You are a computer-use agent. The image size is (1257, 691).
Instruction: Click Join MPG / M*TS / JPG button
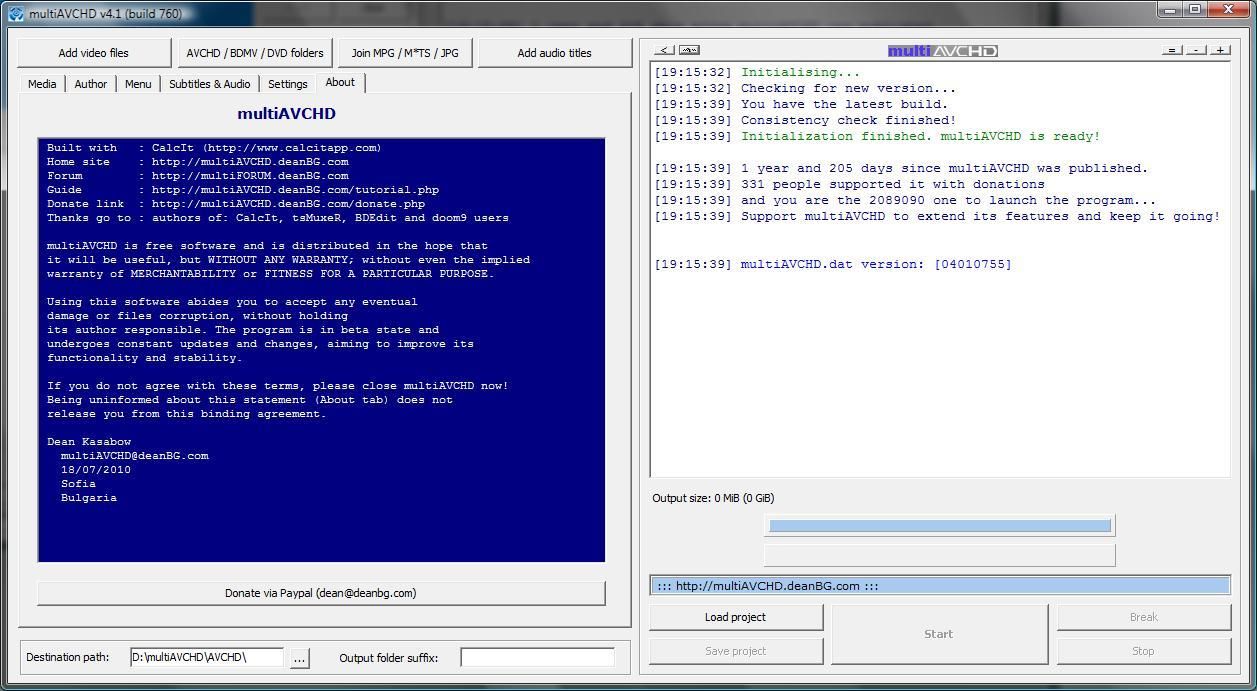pos(405,53)
